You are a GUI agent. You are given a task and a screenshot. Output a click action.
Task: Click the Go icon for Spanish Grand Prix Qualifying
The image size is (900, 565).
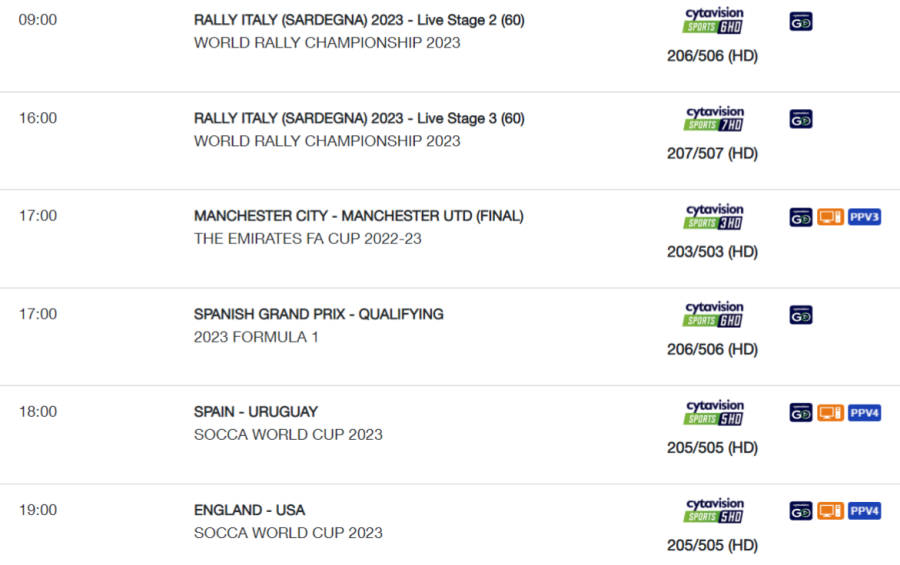pos(801,315)
